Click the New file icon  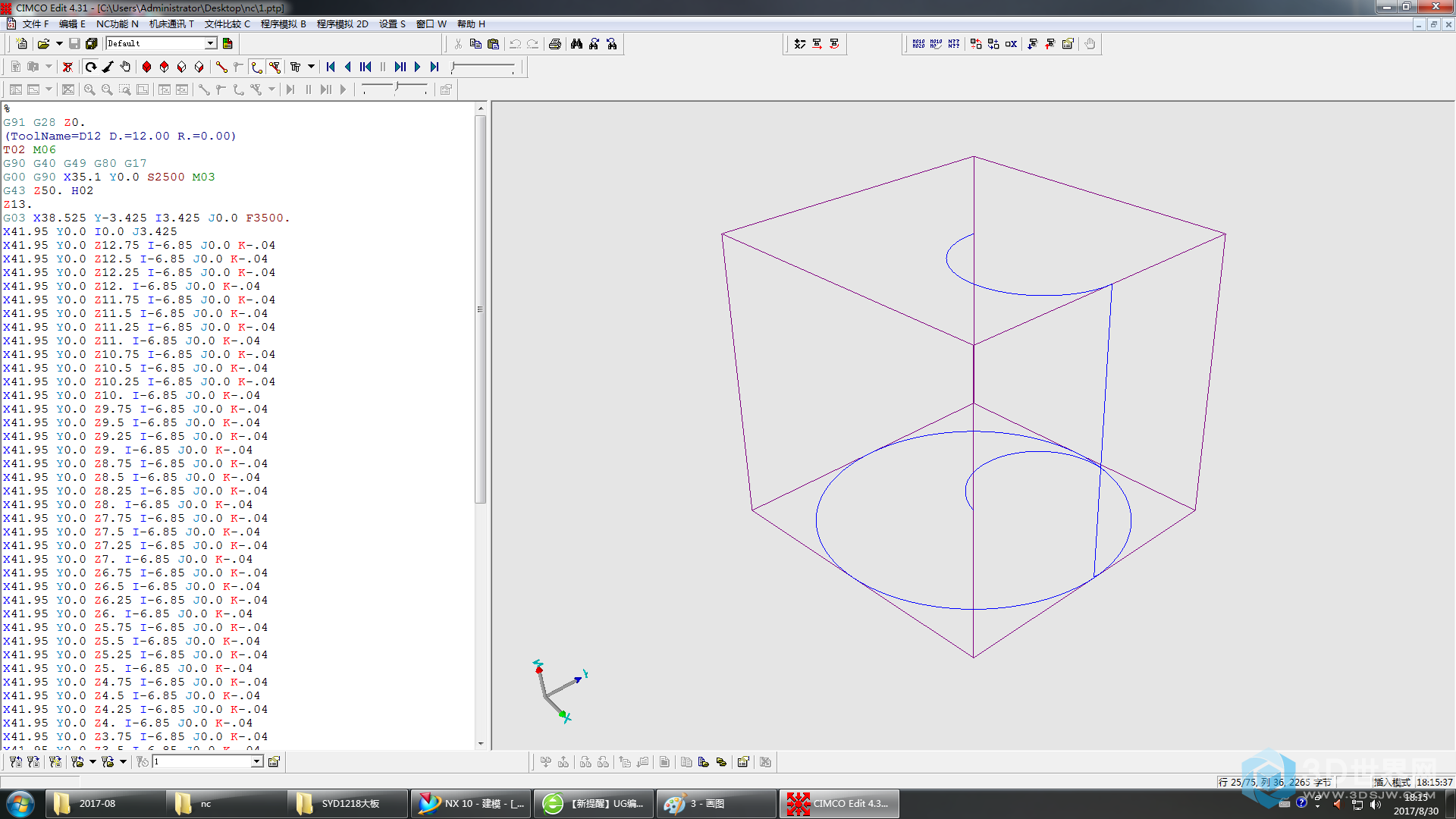click(x=22, y=44)
